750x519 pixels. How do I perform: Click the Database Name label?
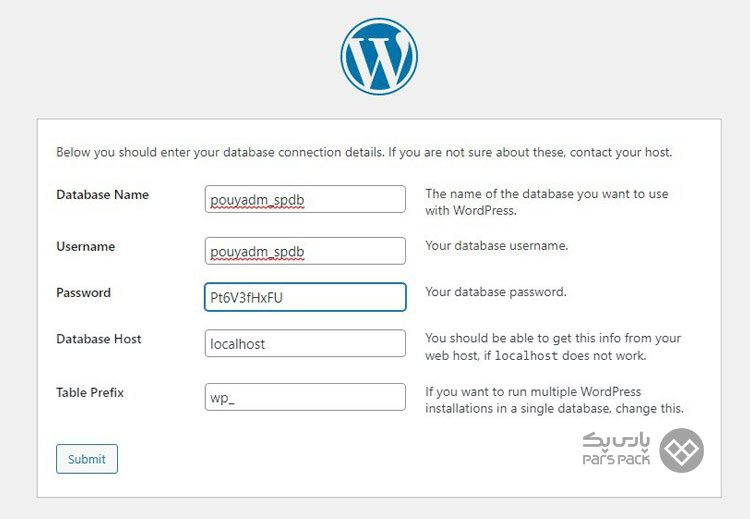point(102,195)
